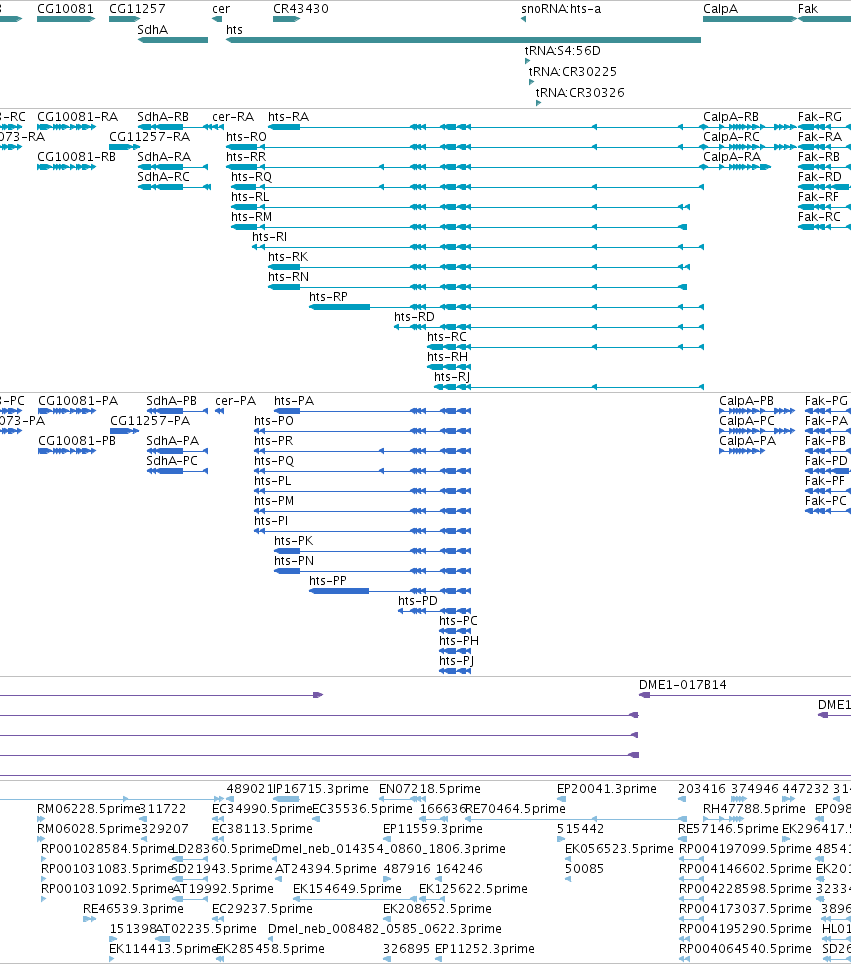Select transcript CalpA-RA label

coord(732,157)
